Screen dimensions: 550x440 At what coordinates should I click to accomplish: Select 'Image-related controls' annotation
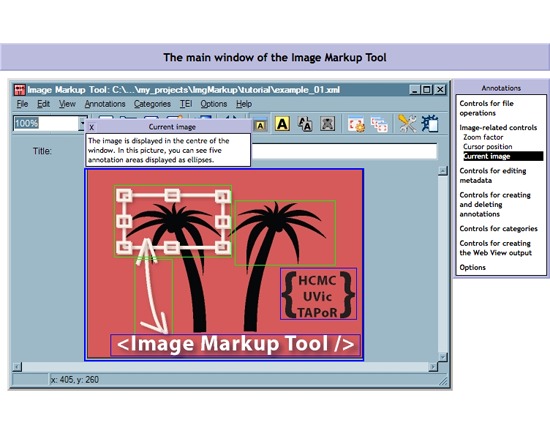coord(498,127)
